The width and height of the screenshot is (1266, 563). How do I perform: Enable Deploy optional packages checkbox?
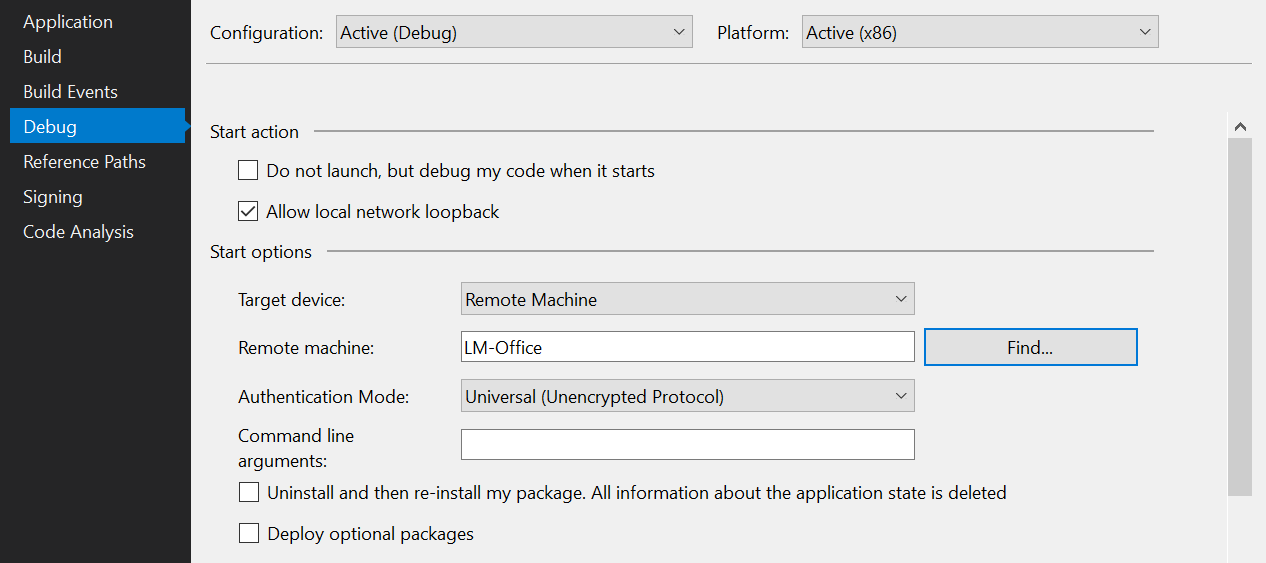pyautogui.click(x=249, y=534)
